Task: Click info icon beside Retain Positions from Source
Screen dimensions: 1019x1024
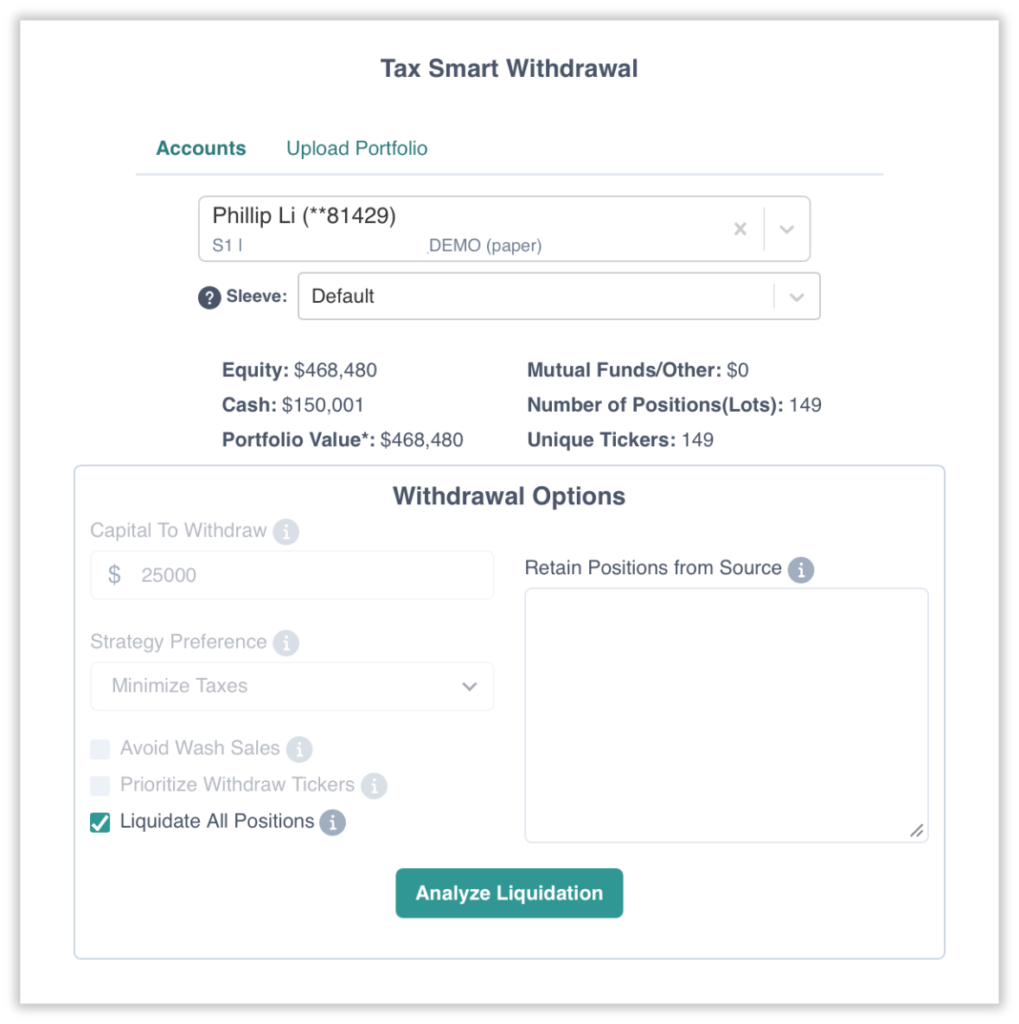Action: click(800, 570)
